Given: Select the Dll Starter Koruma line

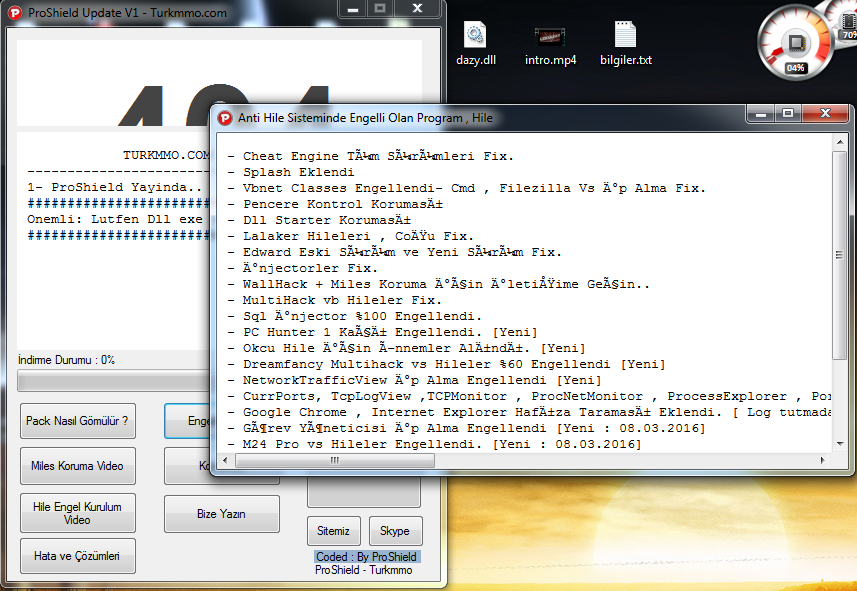Looking at the screenshot, I should (x=319, y=220).
